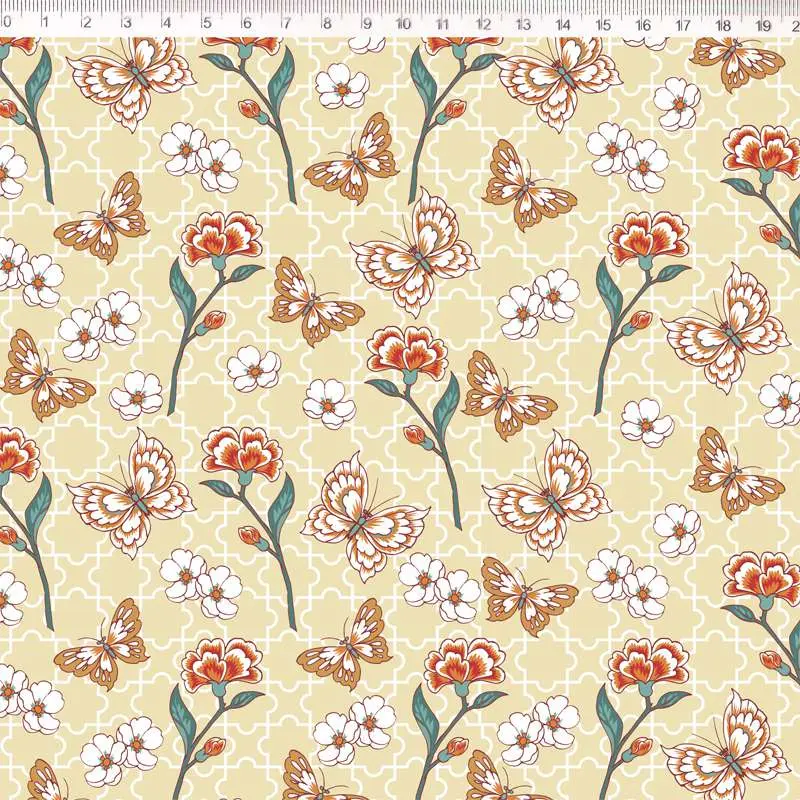Click the number 12 on the ruler
Screen dimensions: 800x800
484,23
